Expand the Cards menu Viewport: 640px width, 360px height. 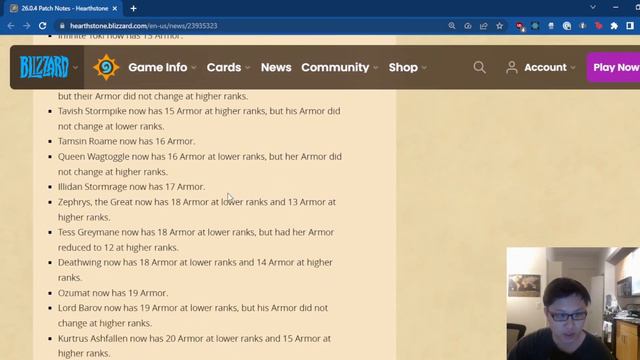[229, 67]
